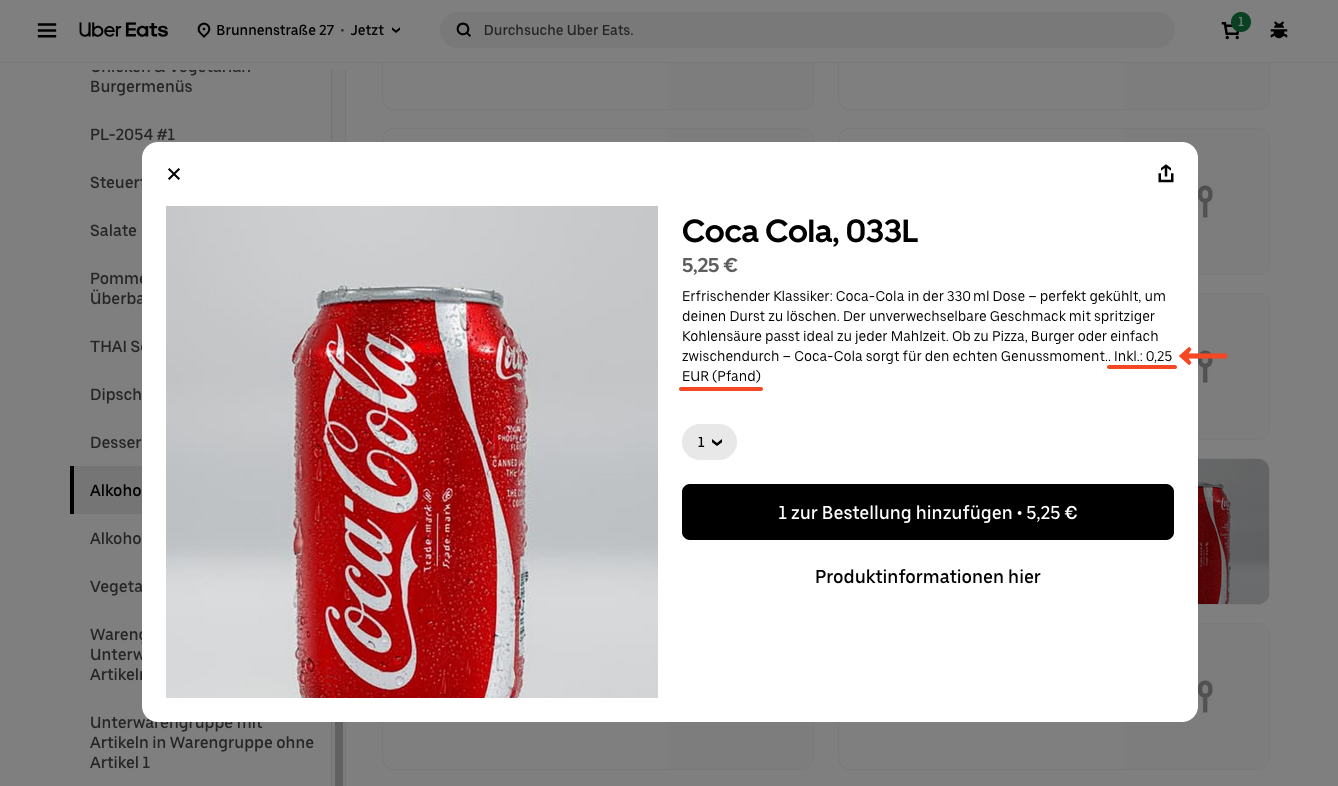Click the Inkl.: 0,25 EUR (Pfand) text
This screenshot has width=1338, height=786.
coord(927,366)
